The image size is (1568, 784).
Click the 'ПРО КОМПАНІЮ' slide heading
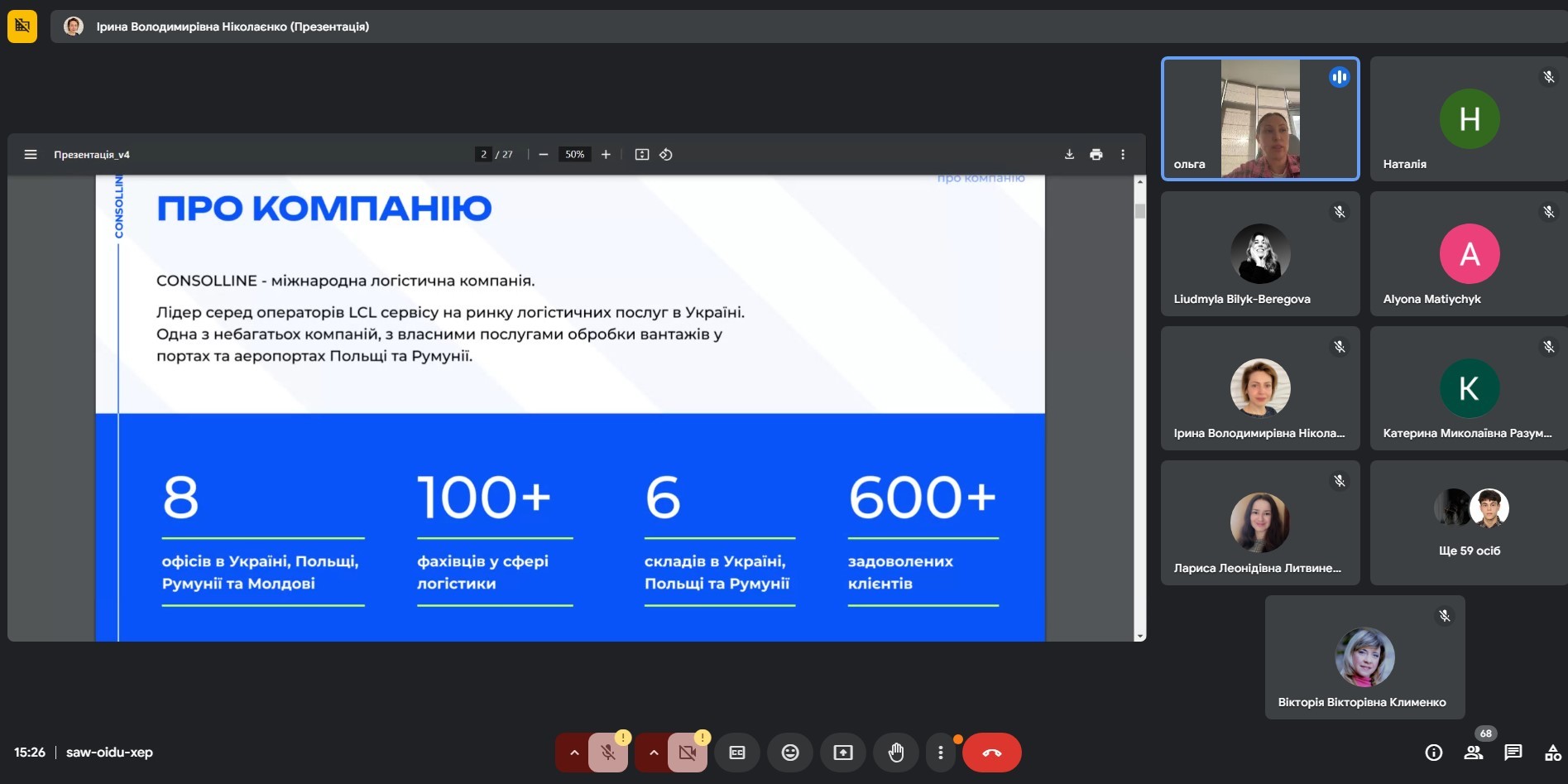324,208
